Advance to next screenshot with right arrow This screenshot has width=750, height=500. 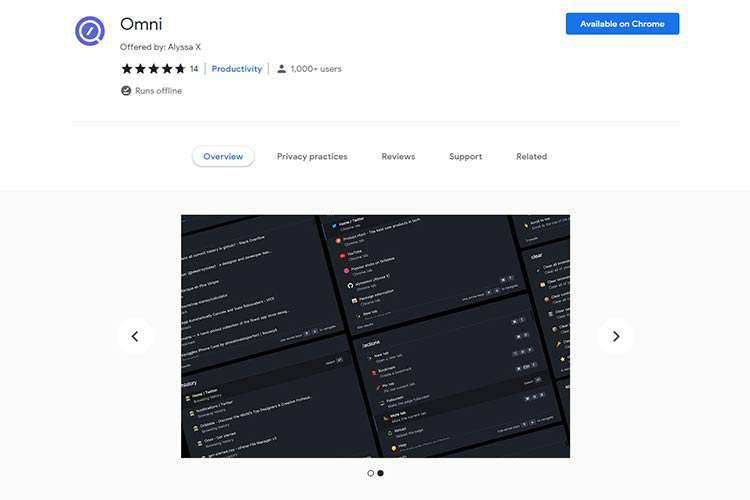pyautogui.click(x=615, y=336)
